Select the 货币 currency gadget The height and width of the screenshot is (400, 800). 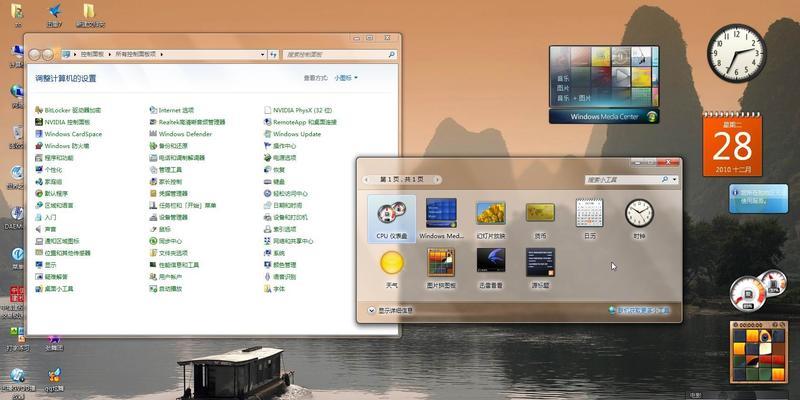coord(540,219)
